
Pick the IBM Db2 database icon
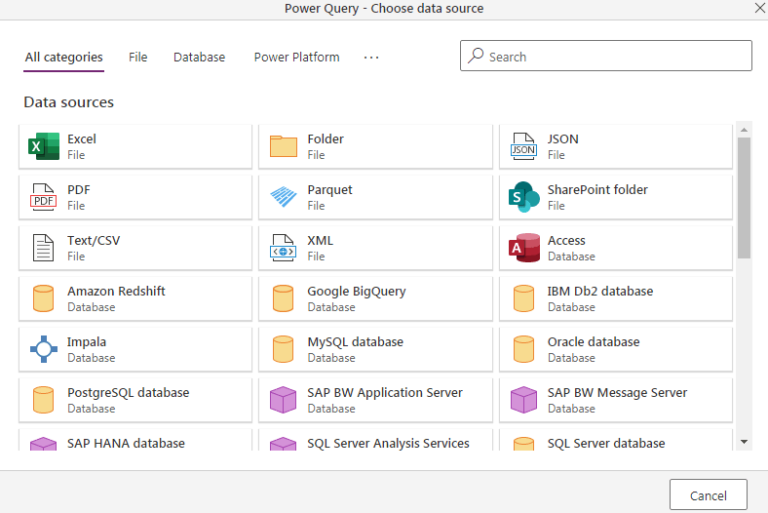524,298
